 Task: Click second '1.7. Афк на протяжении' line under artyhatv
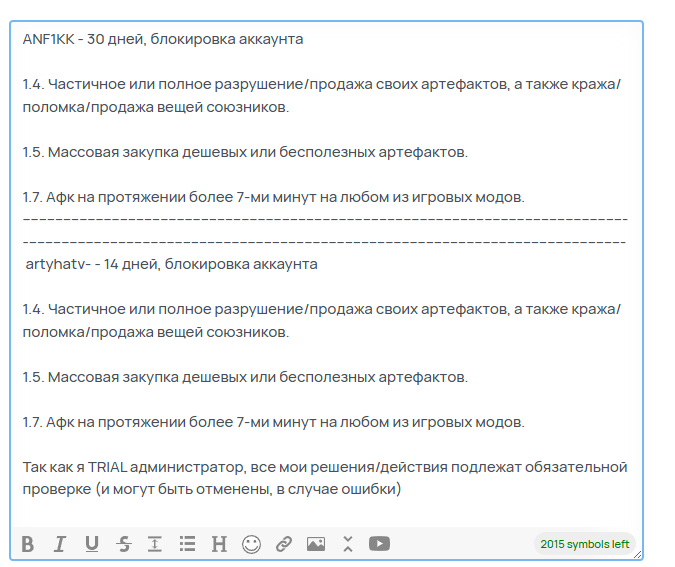(x=273, y=422)
